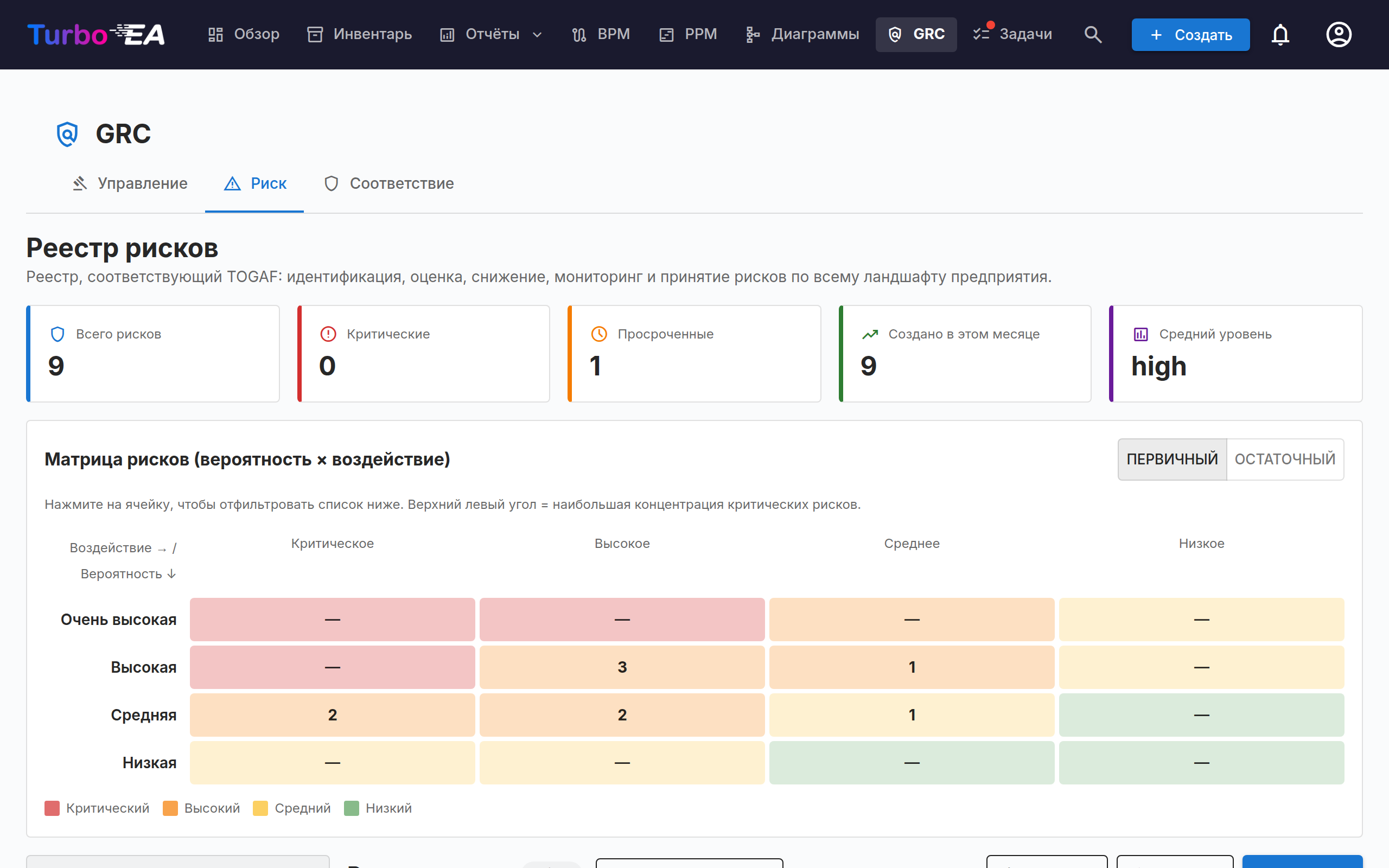1389x868 pixels.
Task: Open the Управление tab
Action: point(130,184)
